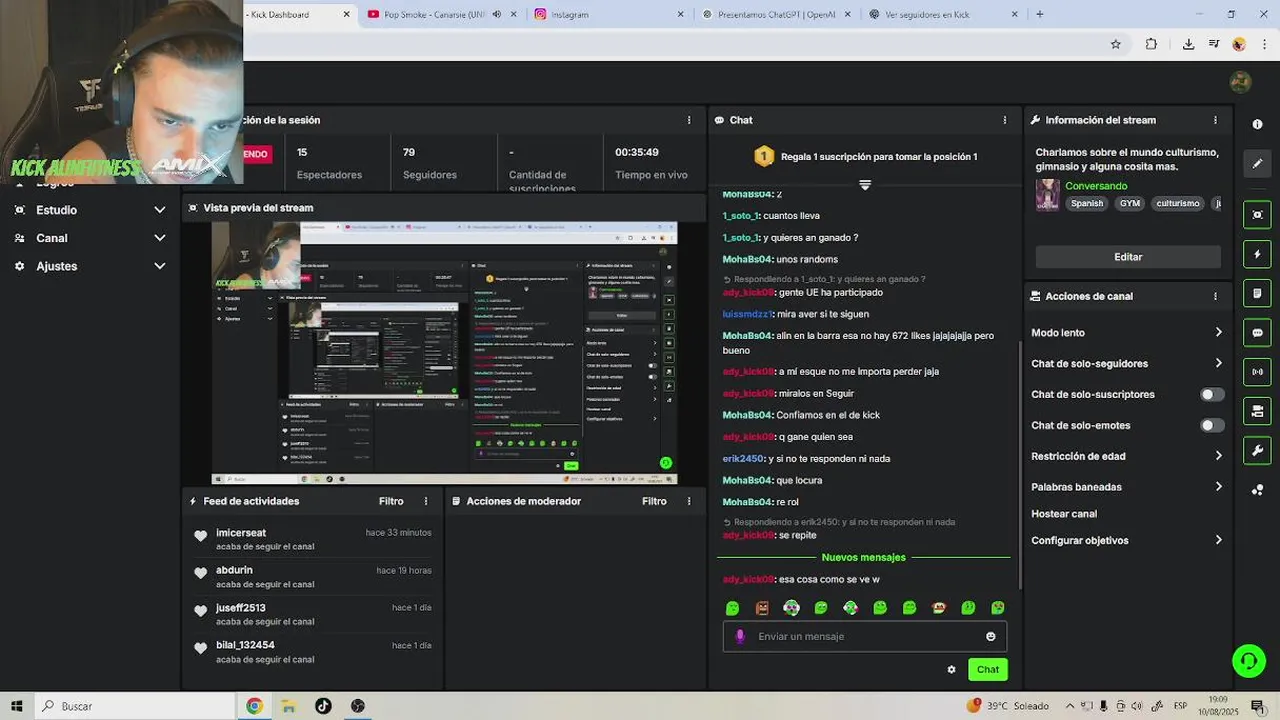Image resolution: width=1280 pixels, height=720 pixels.
Task: Expand the Estudio sidebar section
Action: point(90,210)
